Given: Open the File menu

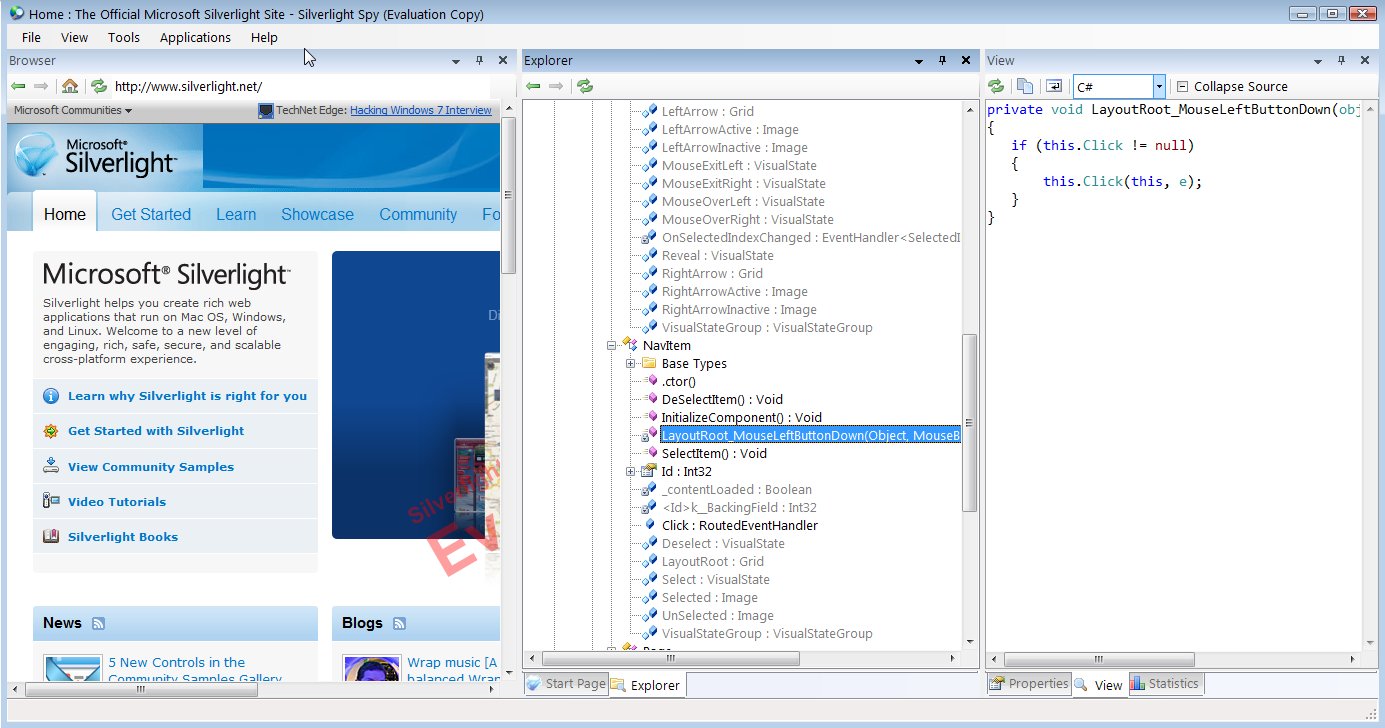Looking at the screenshot, I should 31,37.
